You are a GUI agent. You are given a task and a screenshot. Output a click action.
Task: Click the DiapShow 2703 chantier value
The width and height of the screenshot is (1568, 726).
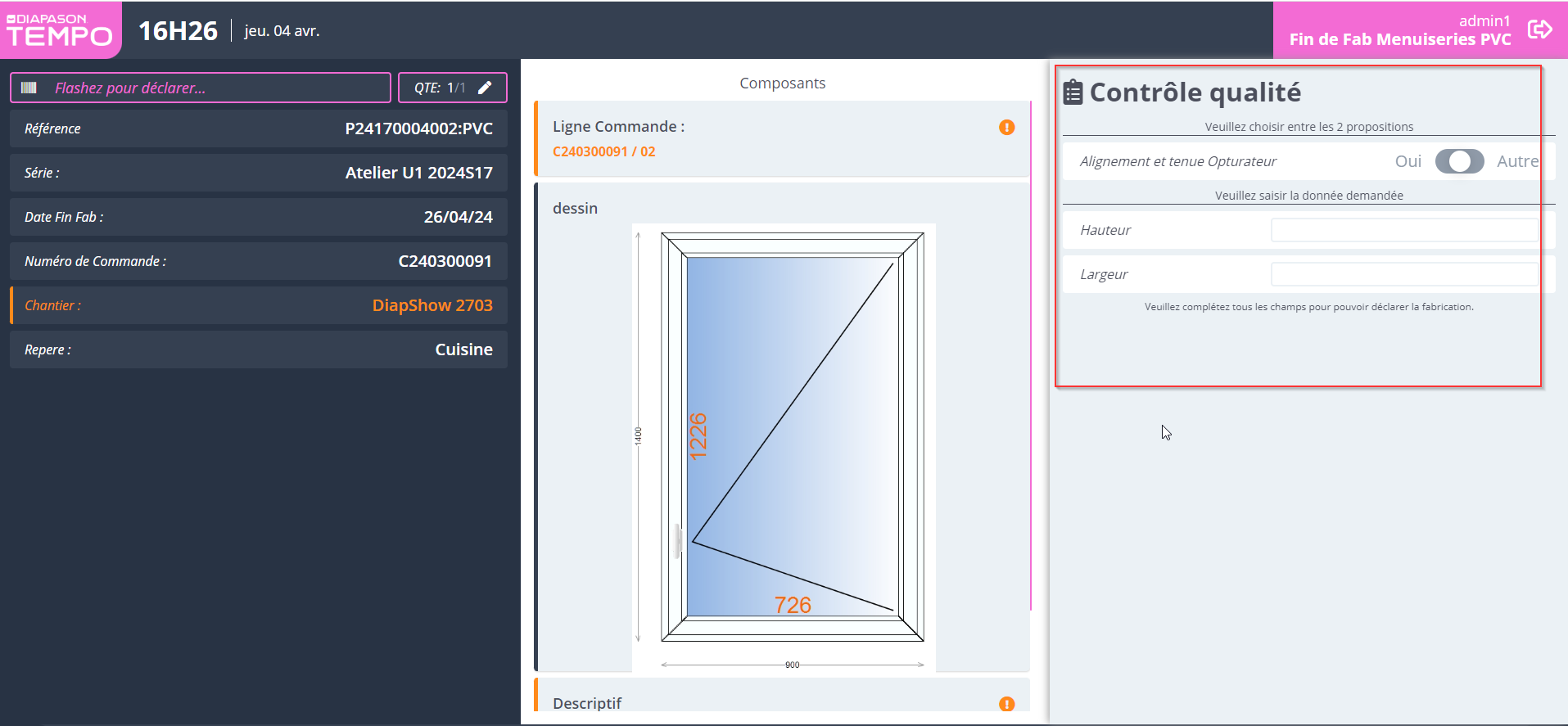coord(432,305)
